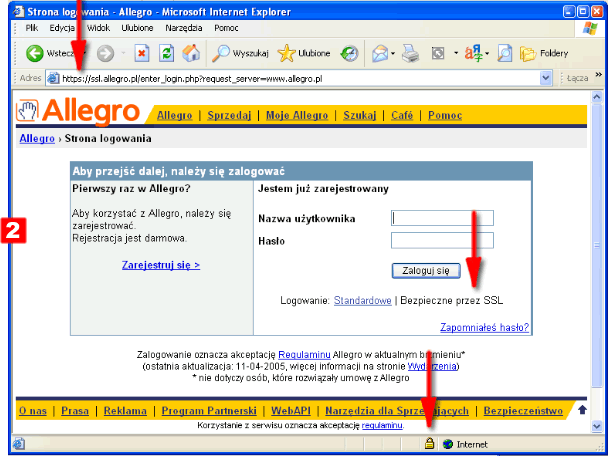The height and width of the screenshot is (456, 608).
Task: Go to the Home page icon
Action: click(x=191, y=53)
